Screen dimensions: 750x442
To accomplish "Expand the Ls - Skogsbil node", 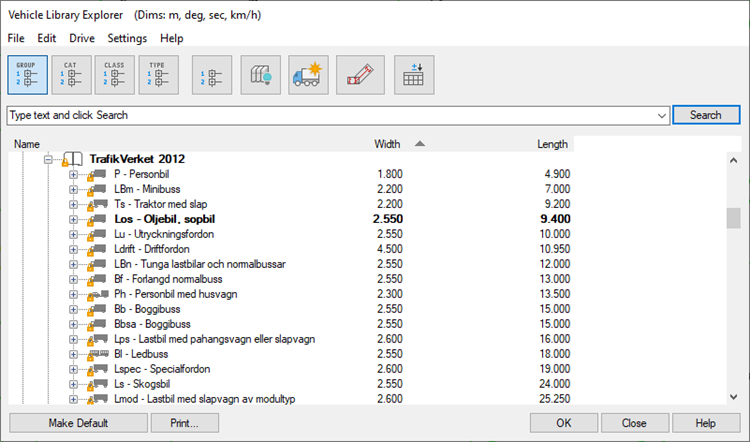I will coord(73,385).
